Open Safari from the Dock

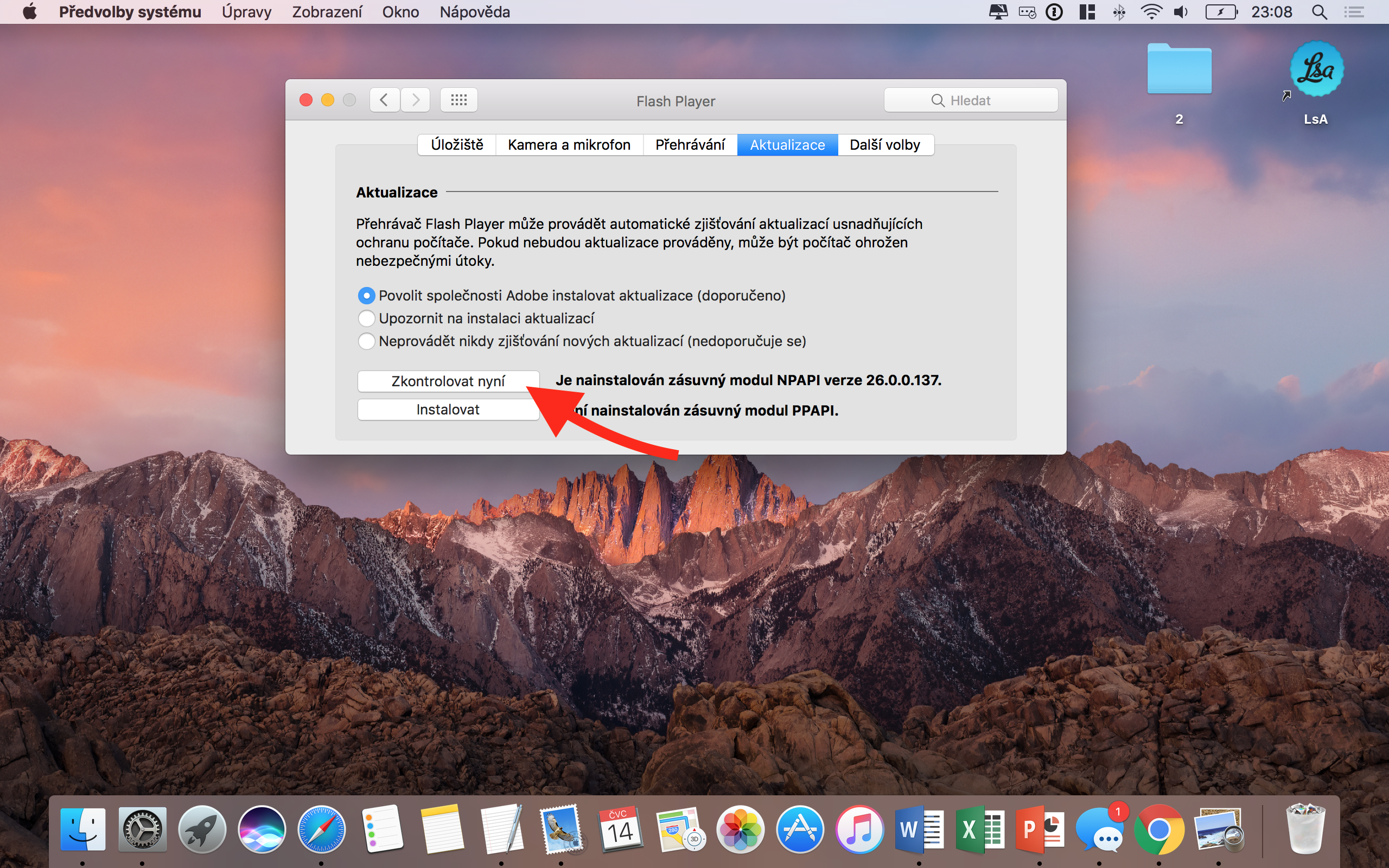[x=321, y=829]
